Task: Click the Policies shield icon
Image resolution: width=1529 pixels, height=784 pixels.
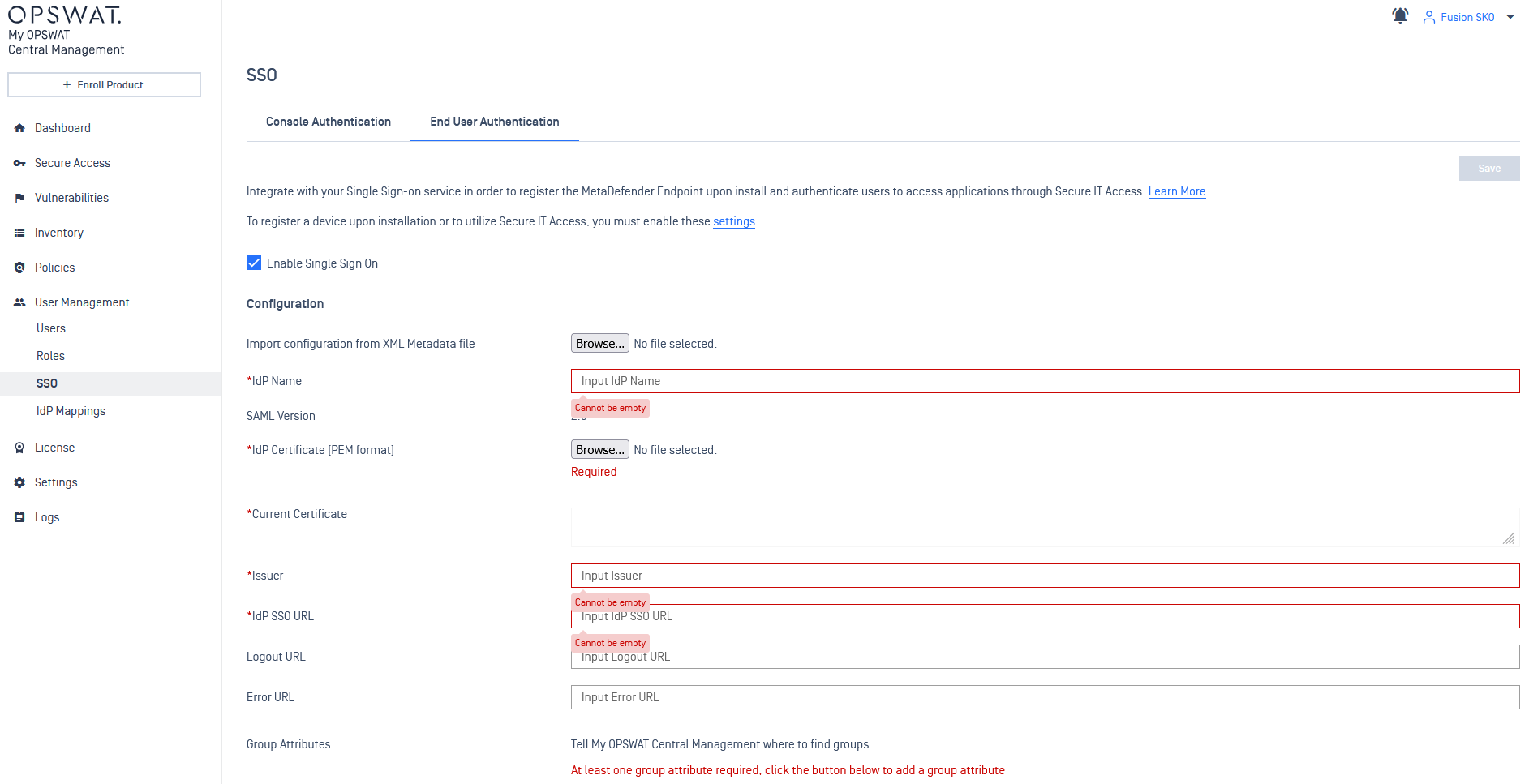Action: (19, 268)
